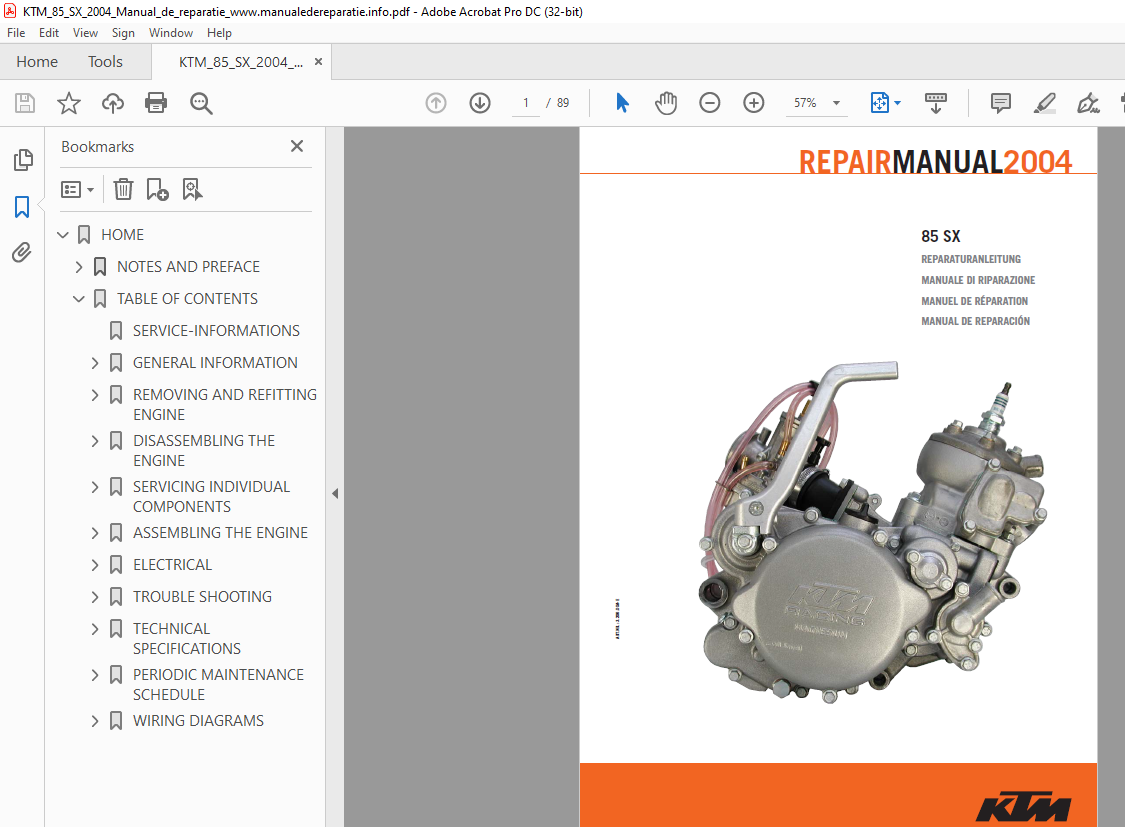Expand REMOVING AND REFITTING ENGINE bookmark

point(95,395)
